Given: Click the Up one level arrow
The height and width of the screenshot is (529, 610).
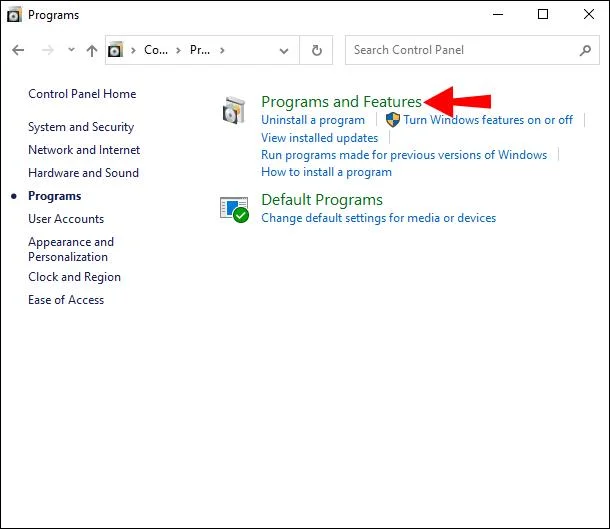Looking at the screenshot, I should [x=92, y=50].
